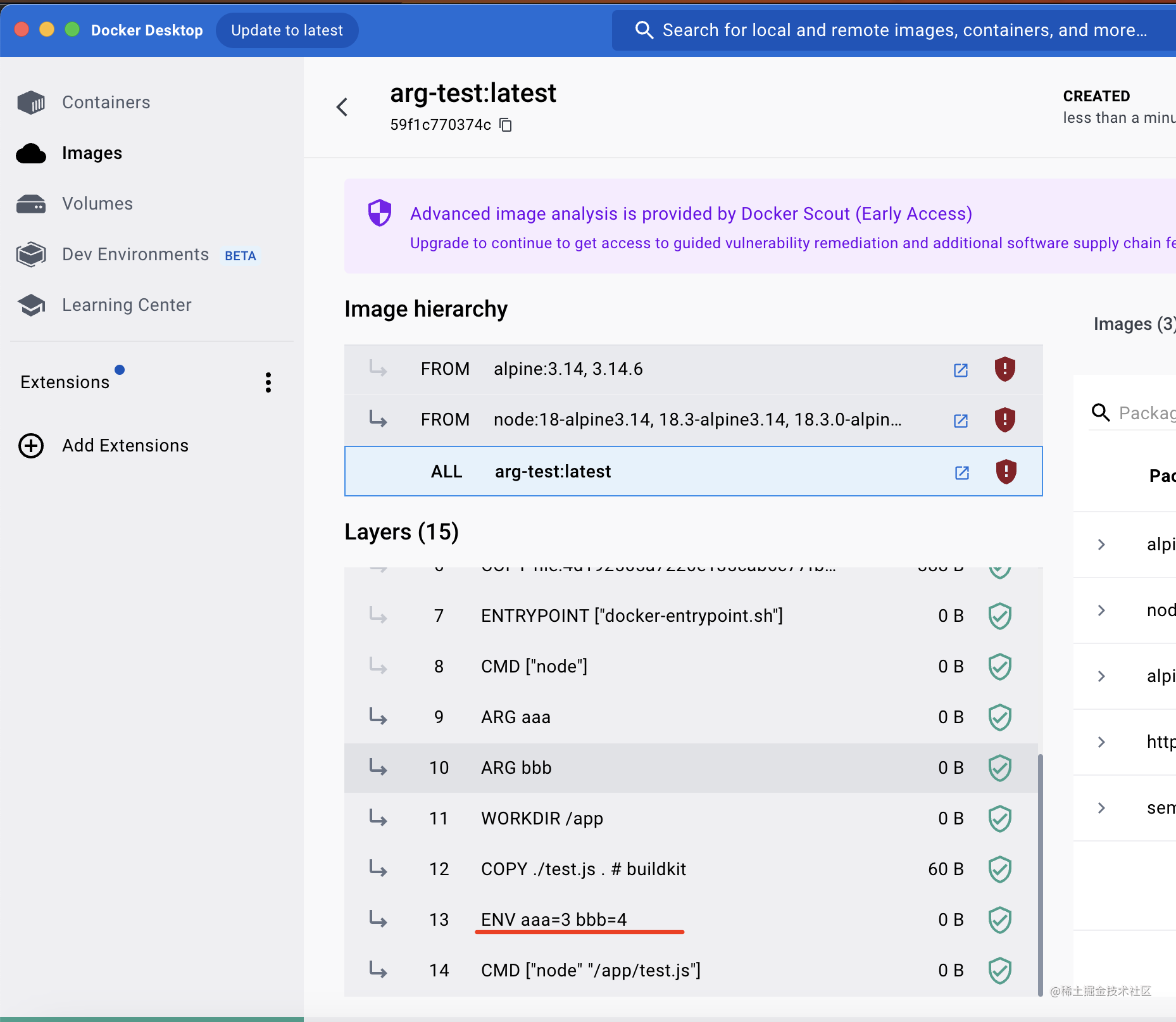This screenshot has height=1022, width=1176.
Task: Go back using the left arrow
Action: coord(342,107)
